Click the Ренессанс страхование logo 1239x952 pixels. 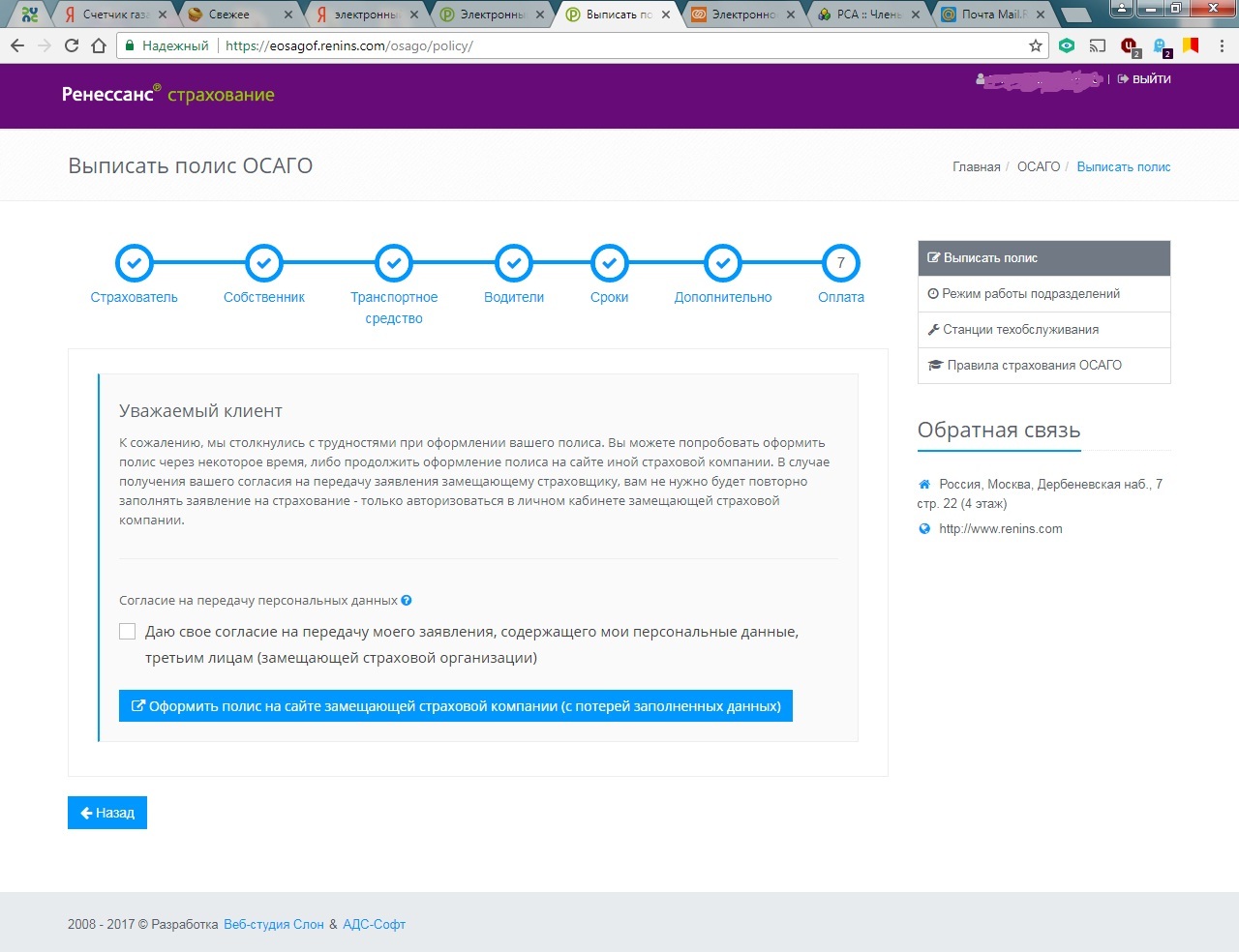[x=168, y=94]
